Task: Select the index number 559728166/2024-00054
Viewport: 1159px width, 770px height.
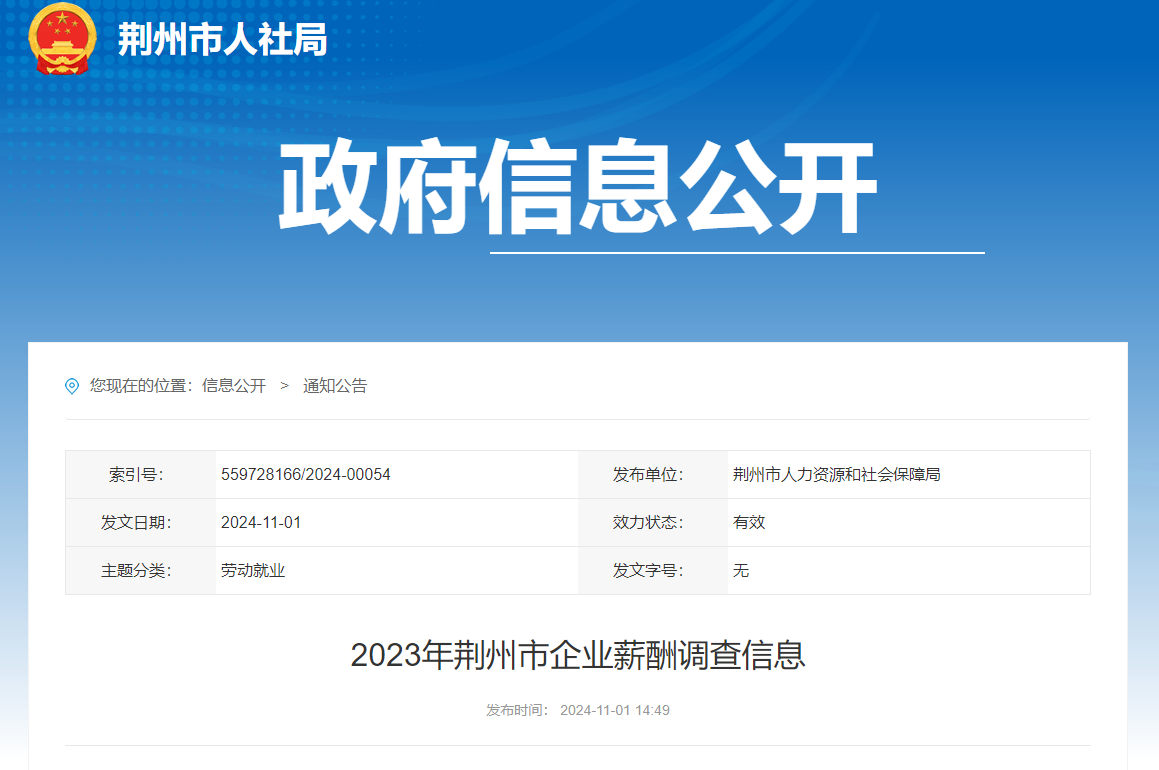Action: [x=305, y=474]
